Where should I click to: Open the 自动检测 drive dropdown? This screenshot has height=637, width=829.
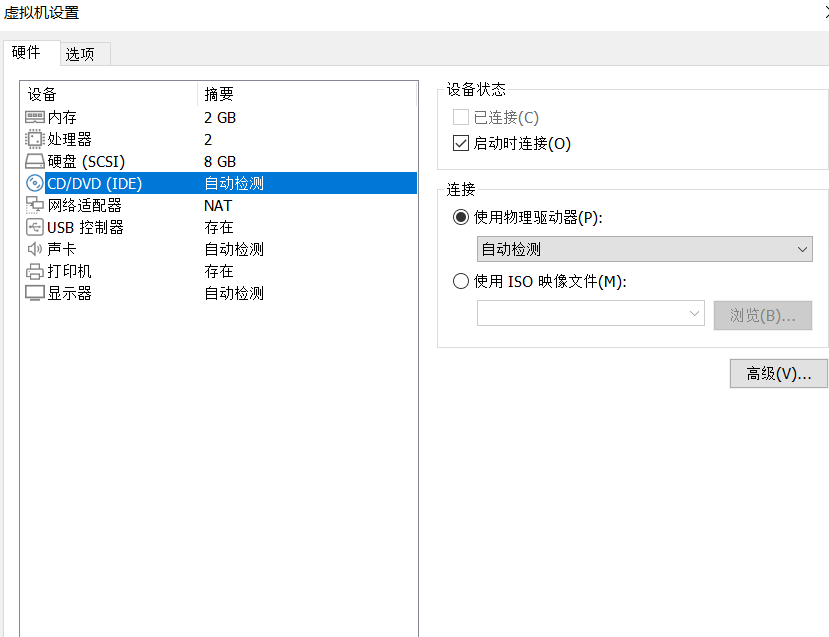(x=644, y=248)
